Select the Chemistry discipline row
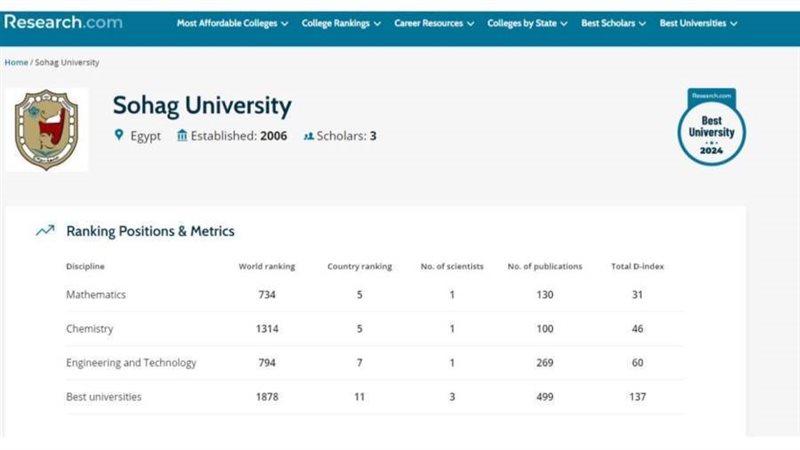This screenshot has width=800, height=450. (x=90, y=329)
